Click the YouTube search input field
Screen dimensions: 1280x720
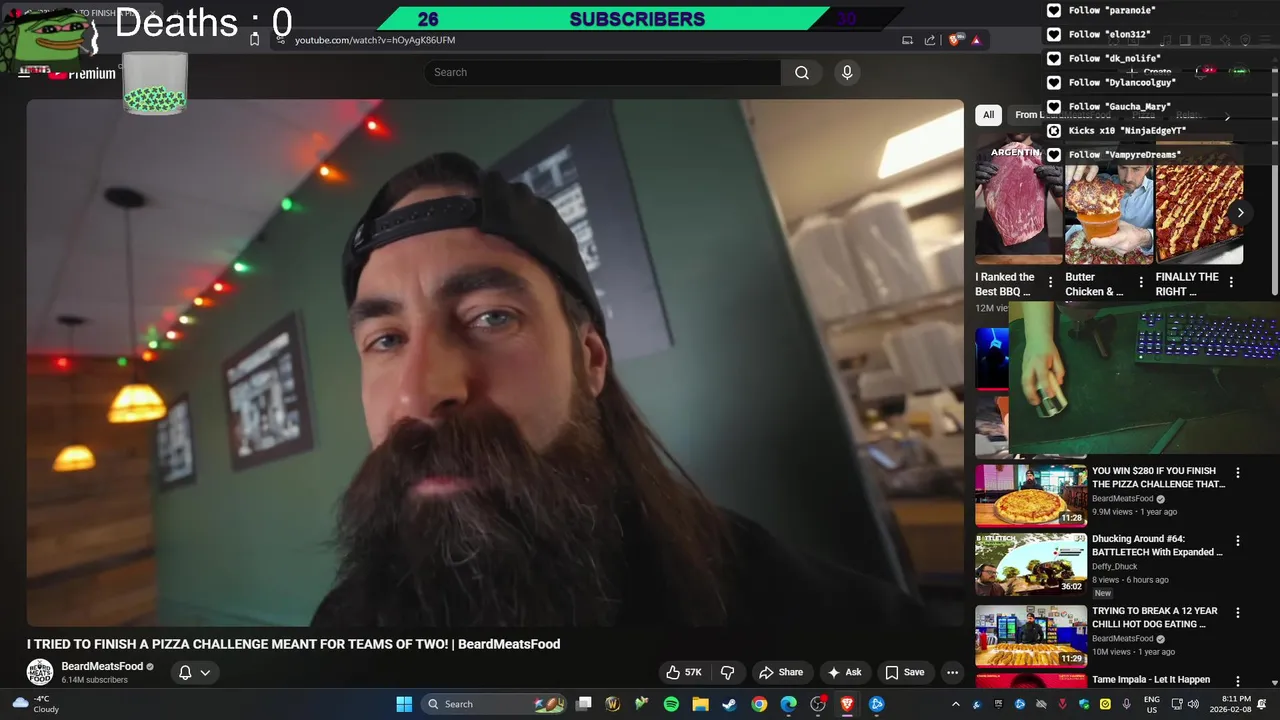[602, 72]
